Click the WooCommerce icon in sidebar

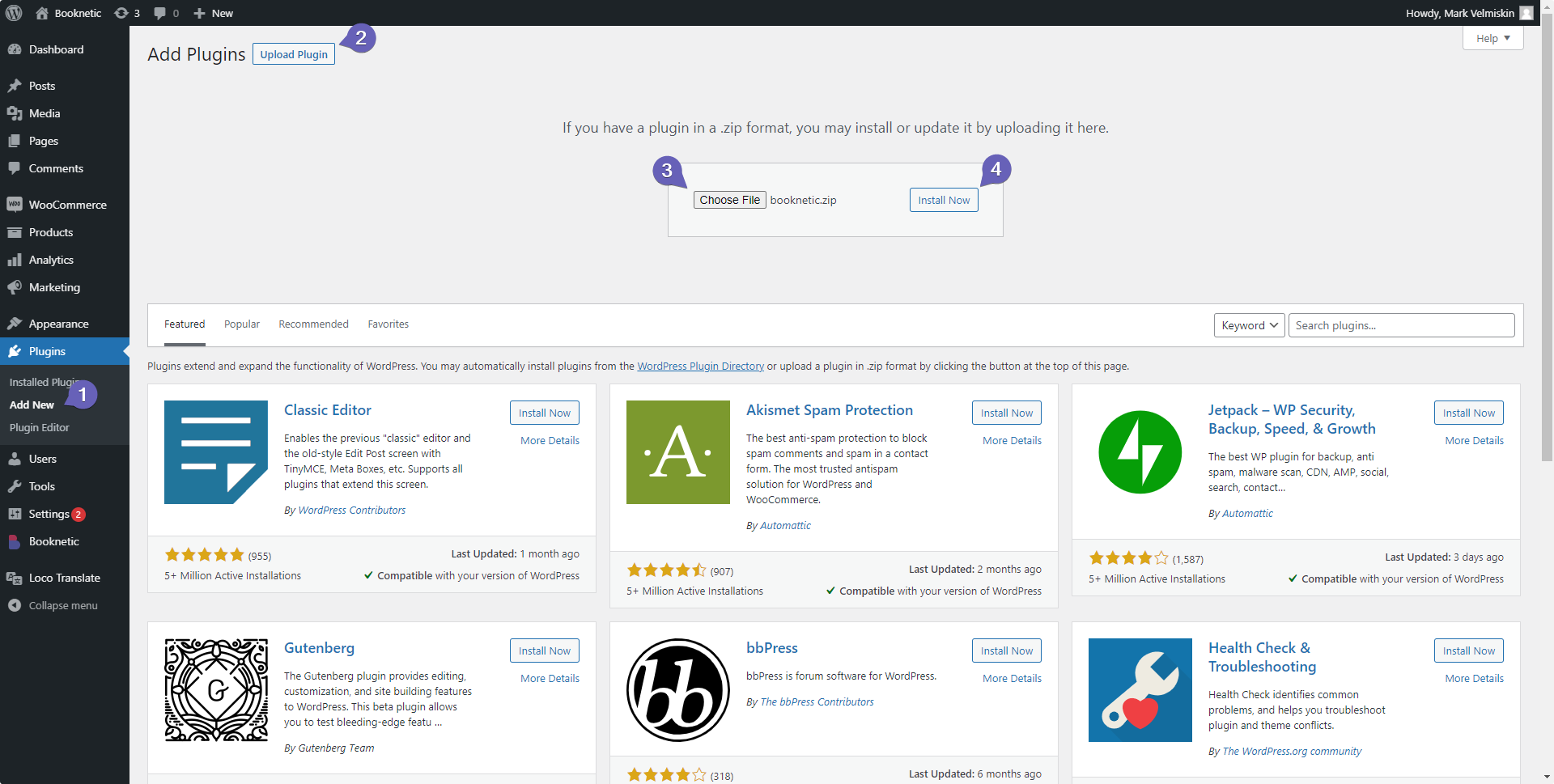[15, 205]
